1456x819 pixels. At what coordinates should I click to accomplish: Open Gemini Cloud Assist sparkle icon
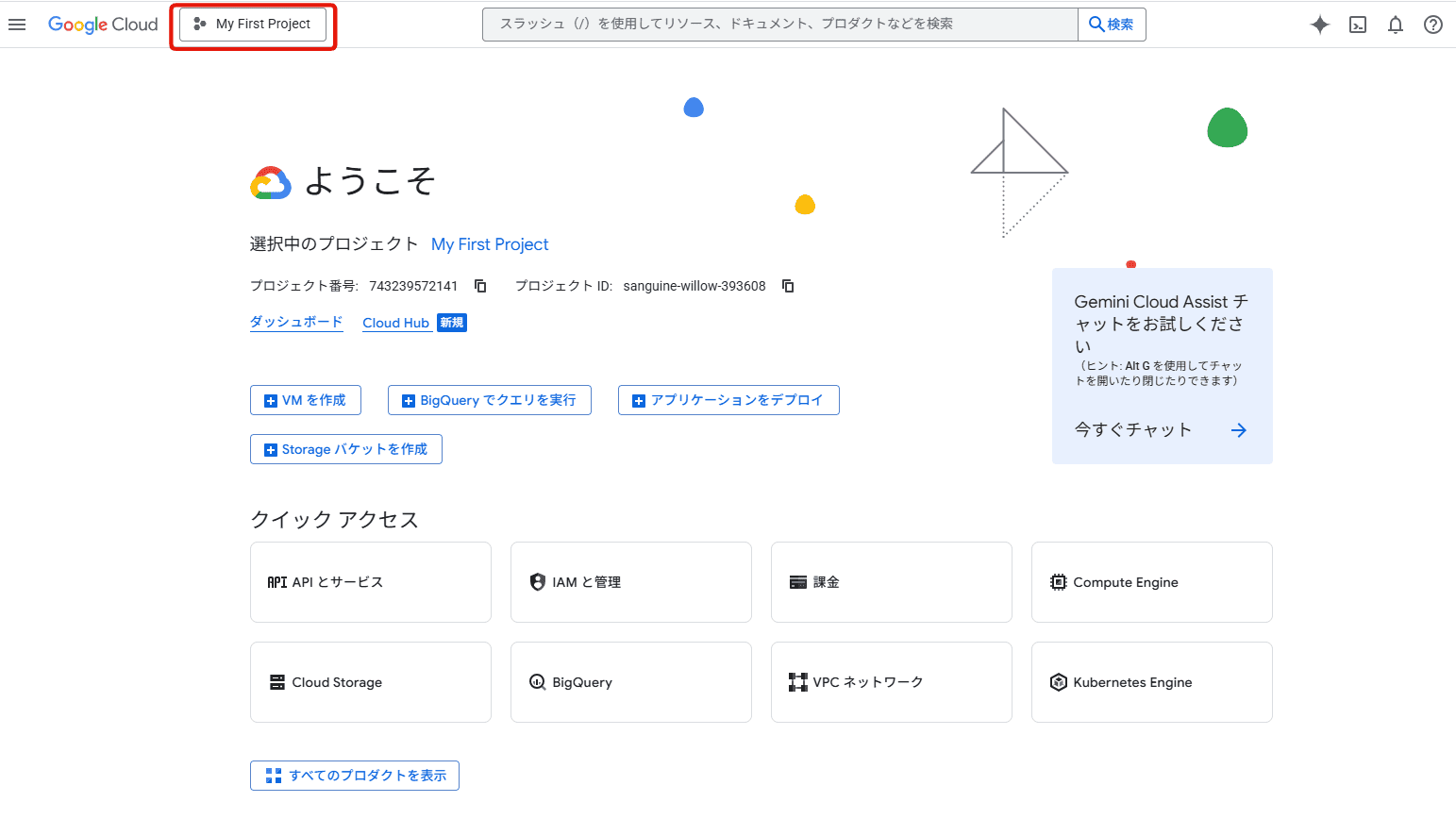click(x=1320, y=25)
